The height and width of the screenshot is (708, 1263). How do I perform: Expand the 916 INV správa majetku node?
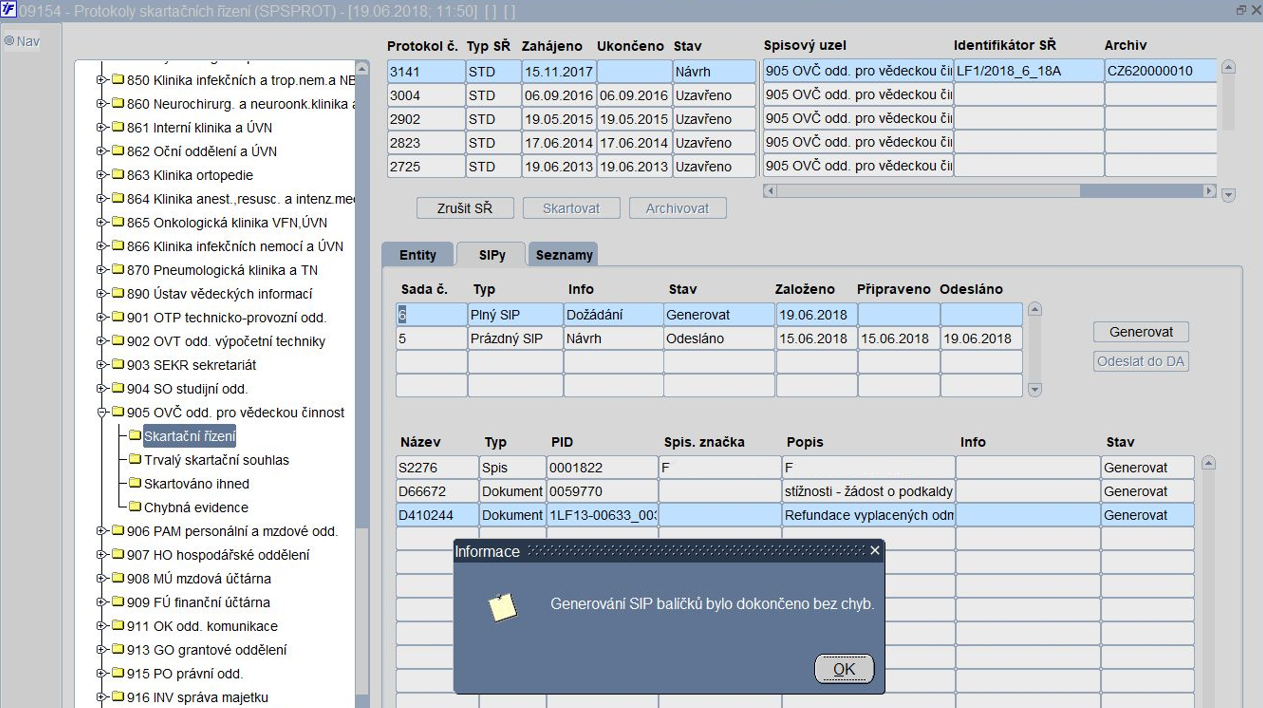(x=101, y=698)
